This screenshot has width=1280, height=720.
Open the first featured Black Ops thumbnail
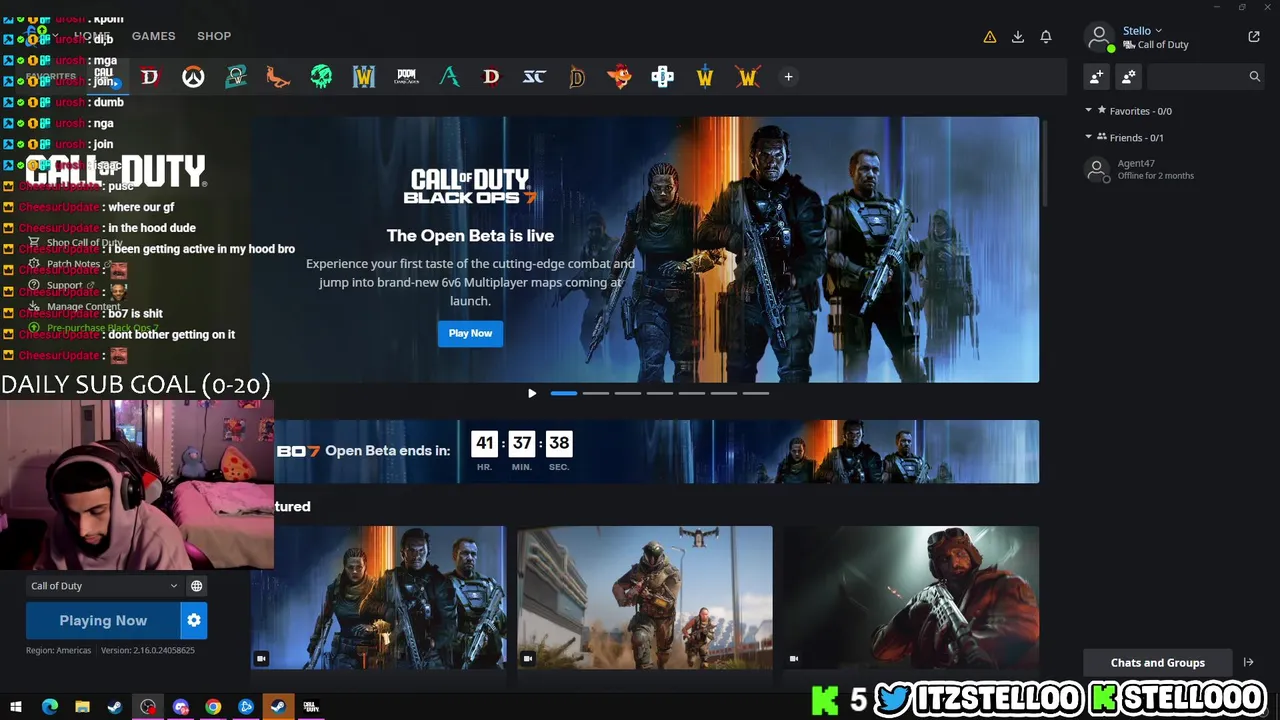(x=378, y=598)
